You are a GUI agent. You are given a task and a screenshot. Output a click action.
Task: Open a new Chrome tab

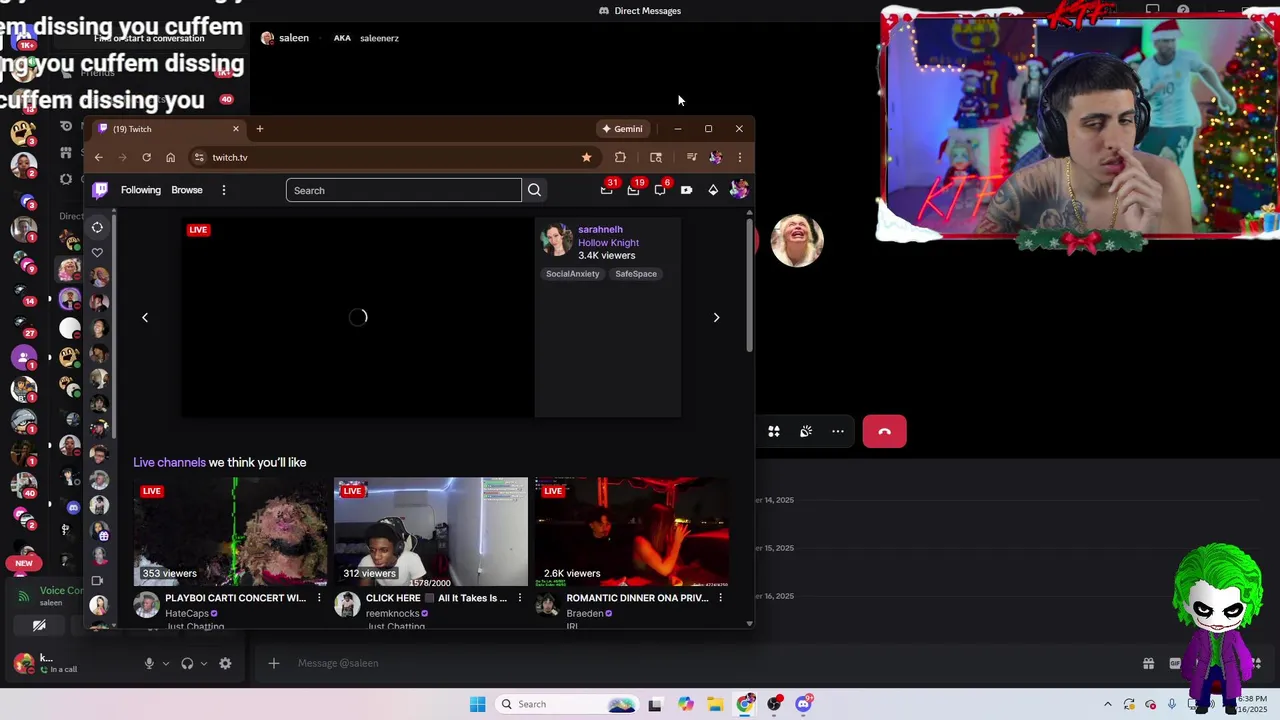coord(260,128)
